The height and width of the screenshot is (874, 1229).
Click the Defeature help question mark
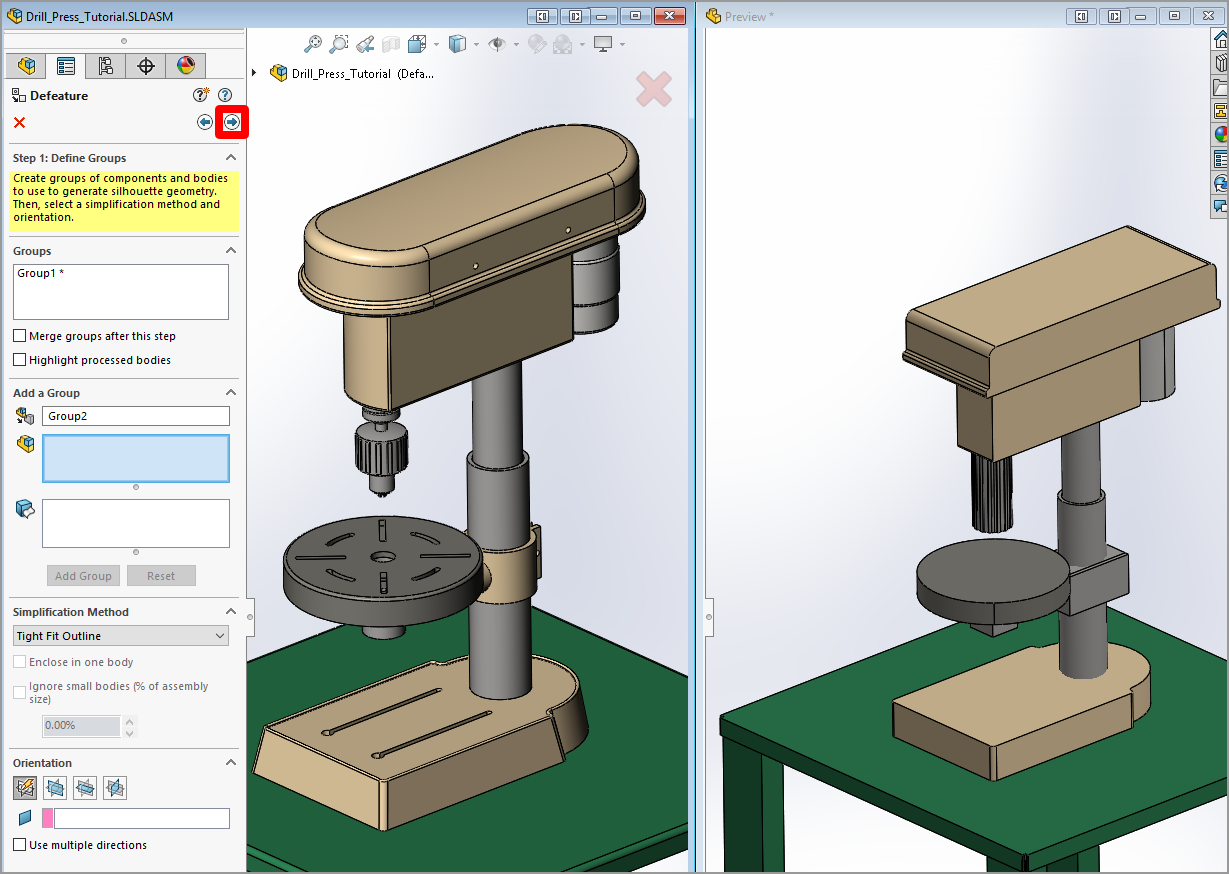(225, 95)
